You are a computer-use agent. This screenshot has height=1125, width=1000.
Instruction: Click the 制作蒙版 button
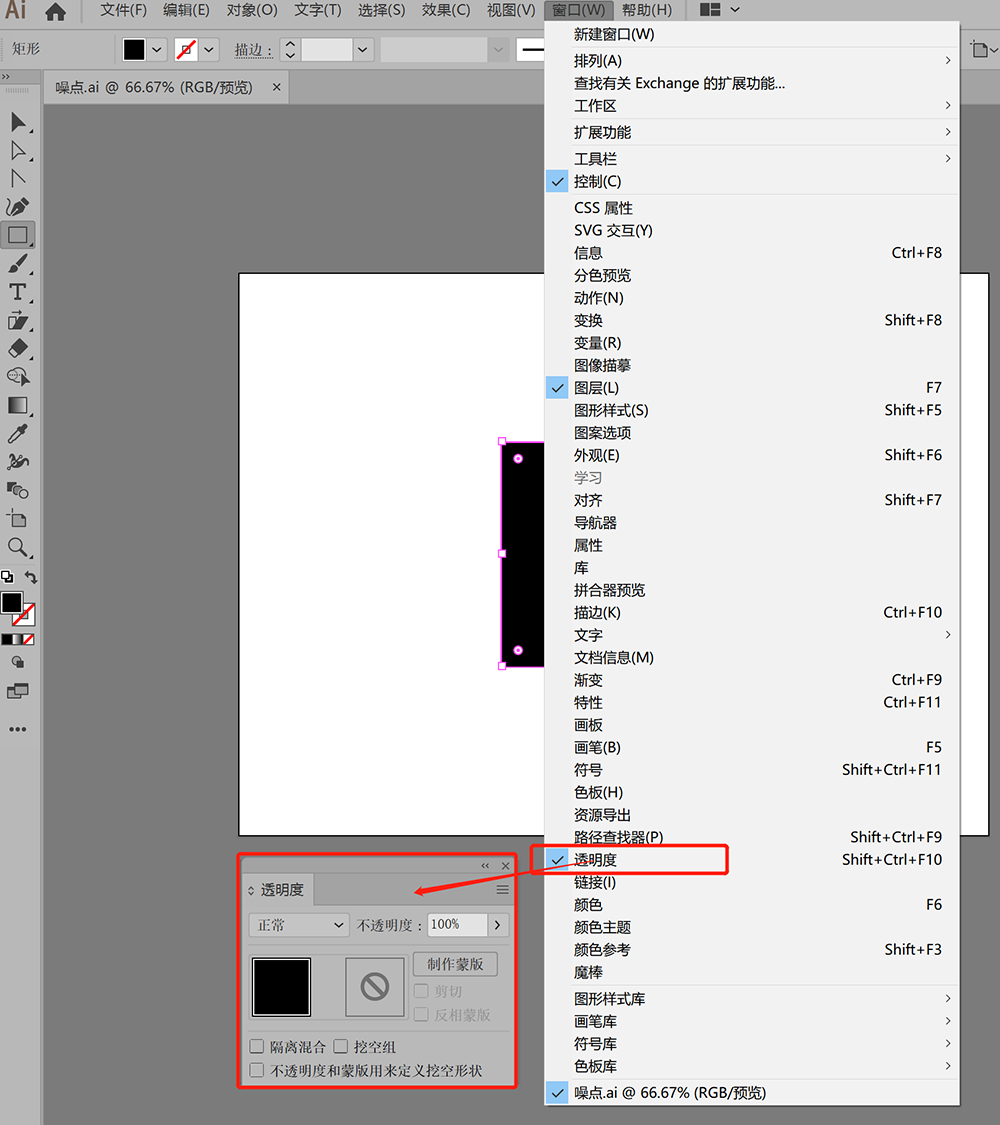456,964
